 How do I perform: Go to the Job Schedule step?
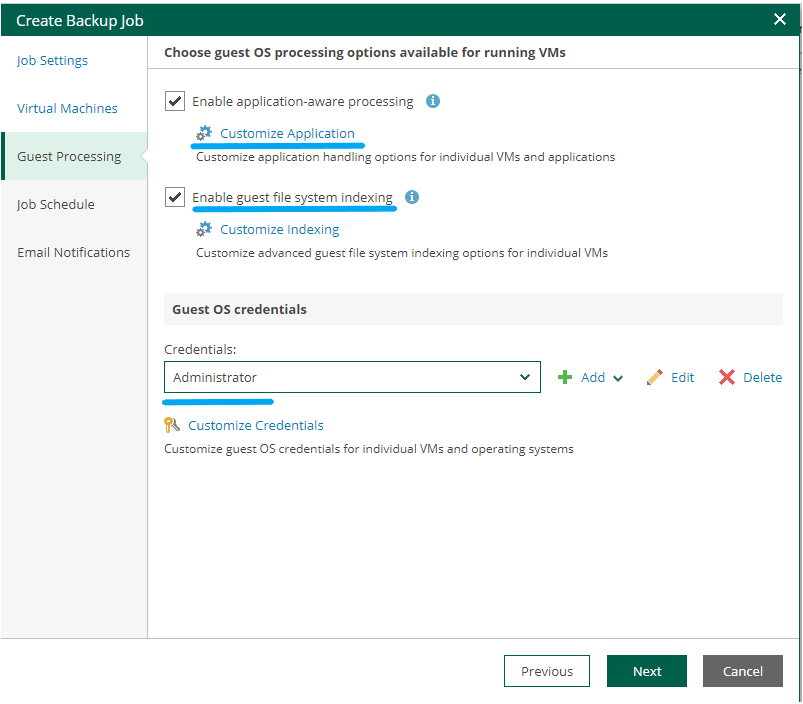(55, 204)
